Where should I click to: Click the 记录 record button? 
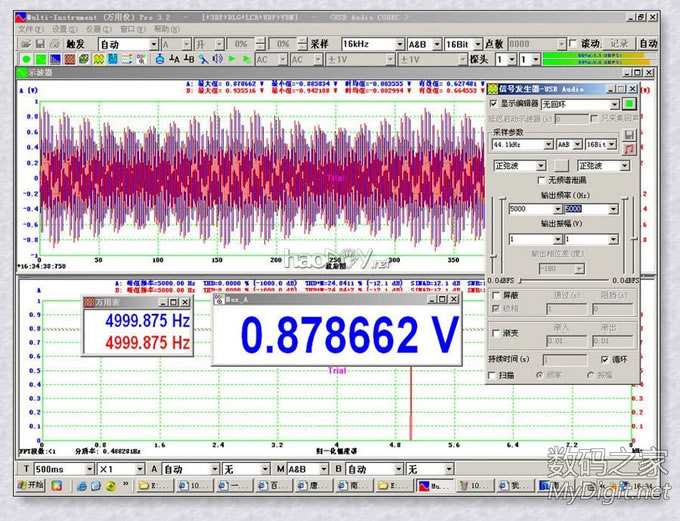click(x=619, y=44)
